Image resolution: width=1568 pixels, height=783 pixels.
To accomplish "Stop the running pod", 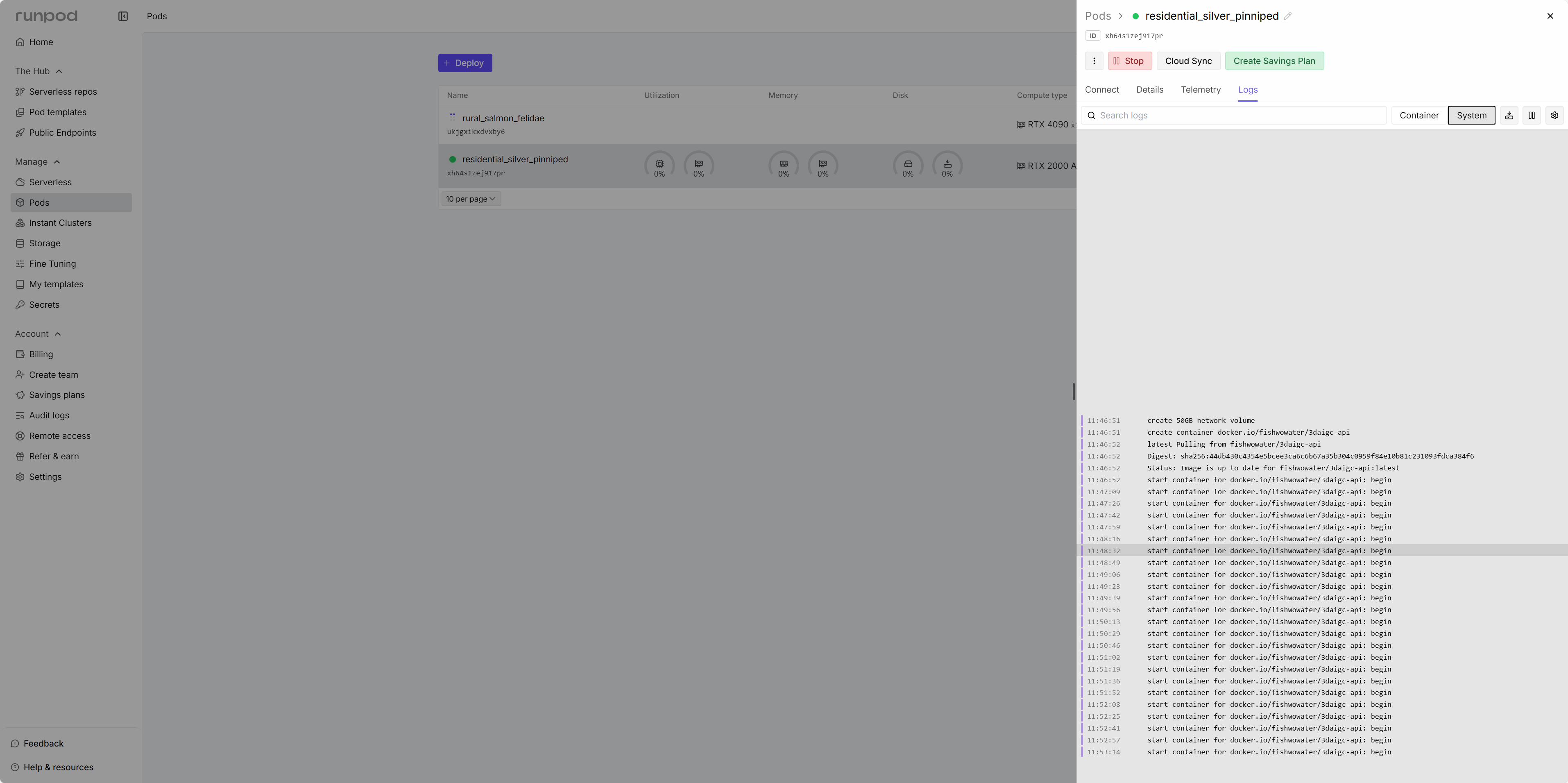I will pyautogui.click(x=1129, y=61).
